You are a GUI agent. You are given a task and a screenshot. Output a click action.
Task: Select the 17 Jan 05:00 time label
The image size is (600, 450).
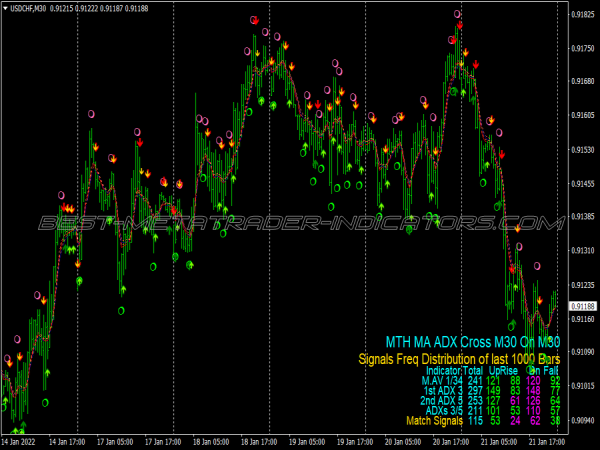pyautogui.click(x=115, y=442)
